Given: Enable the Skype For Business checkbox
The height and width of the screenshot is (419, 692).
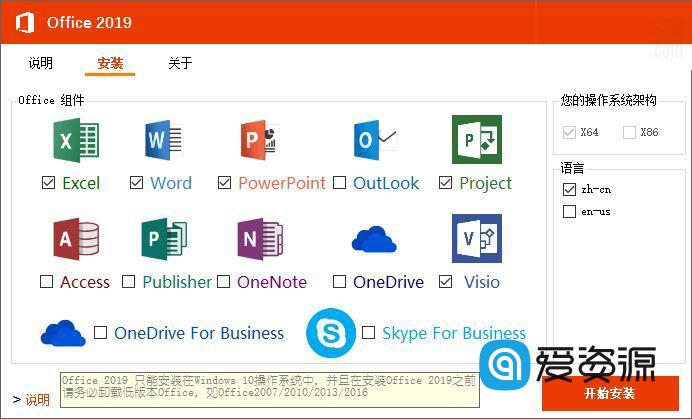Looking at the screenshot, I should click(x=368, y=332).
